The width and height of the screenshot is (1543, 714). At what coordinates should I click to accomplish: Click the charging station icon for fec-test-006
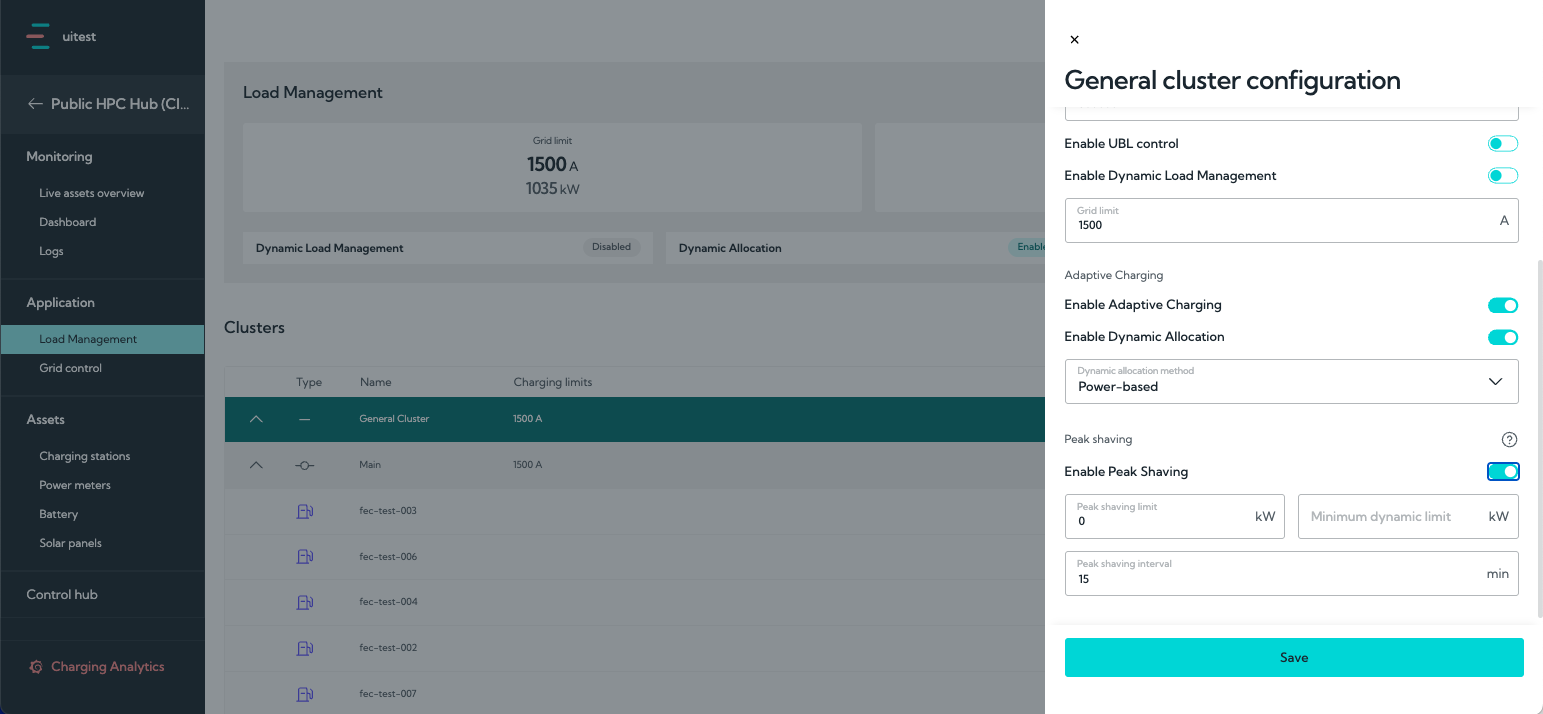point(305,557)
